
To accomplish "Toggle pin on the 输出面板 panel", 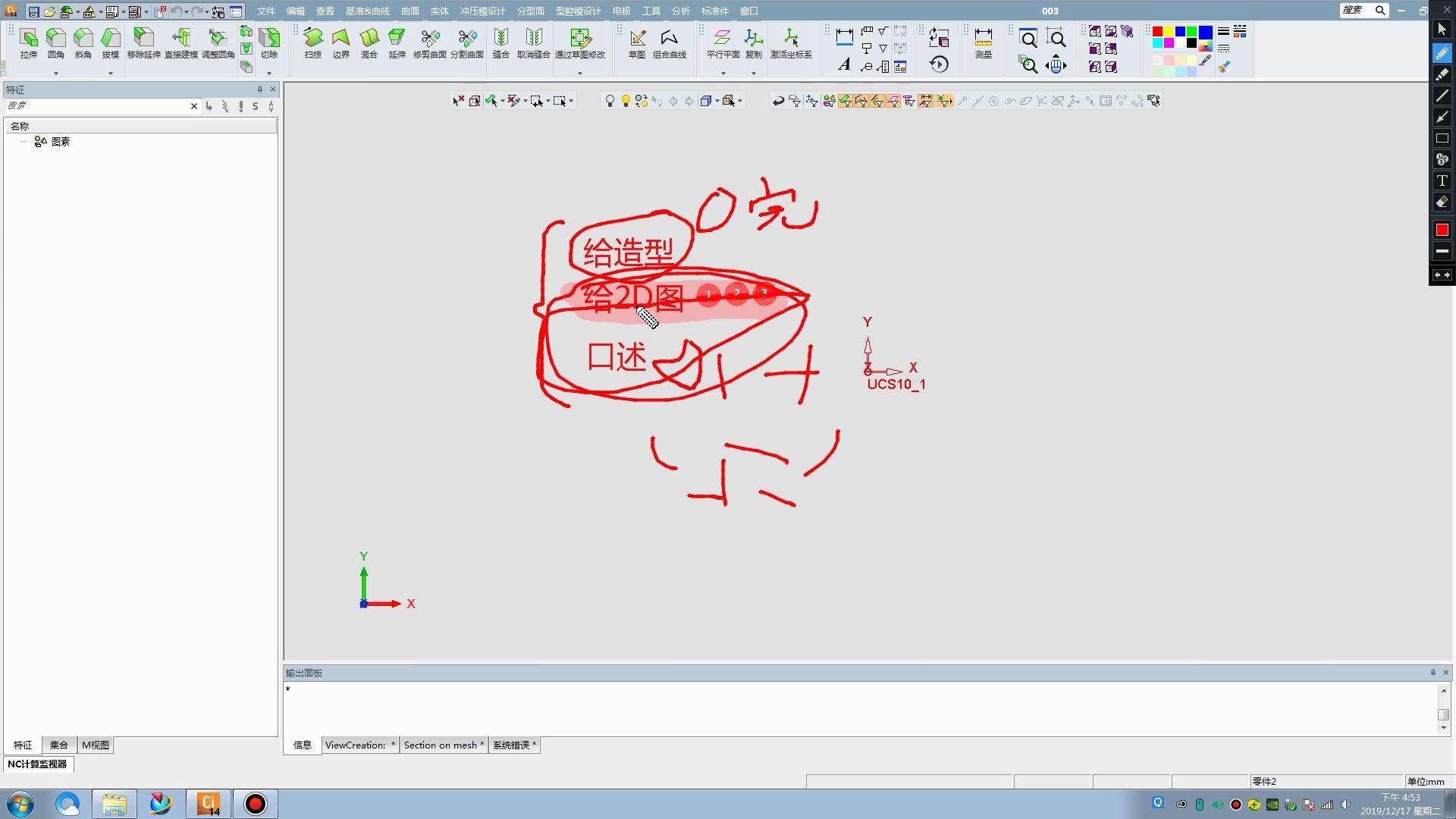I will (1432, 673).
